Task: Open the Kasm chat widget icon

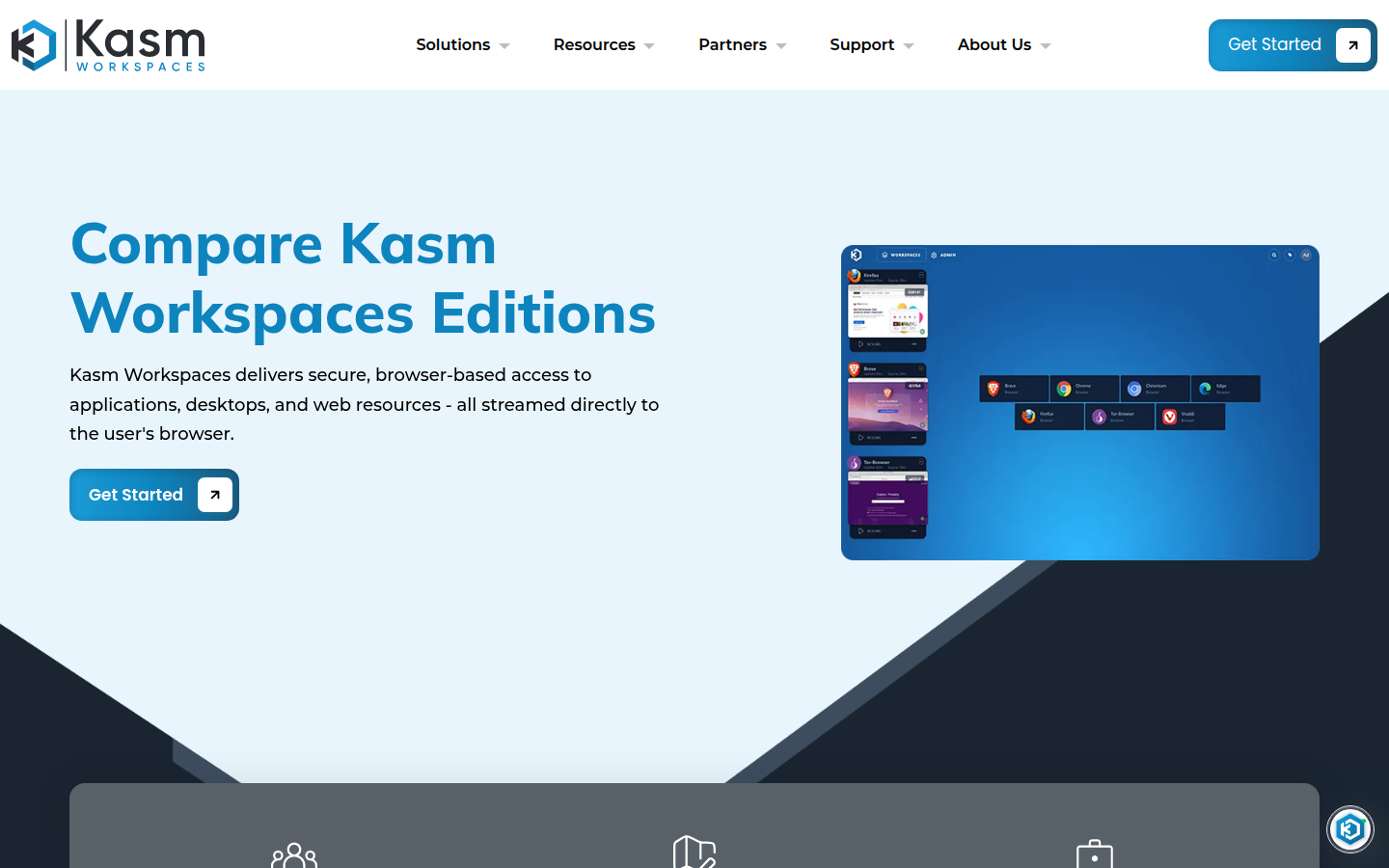Action: point(1349,829)
